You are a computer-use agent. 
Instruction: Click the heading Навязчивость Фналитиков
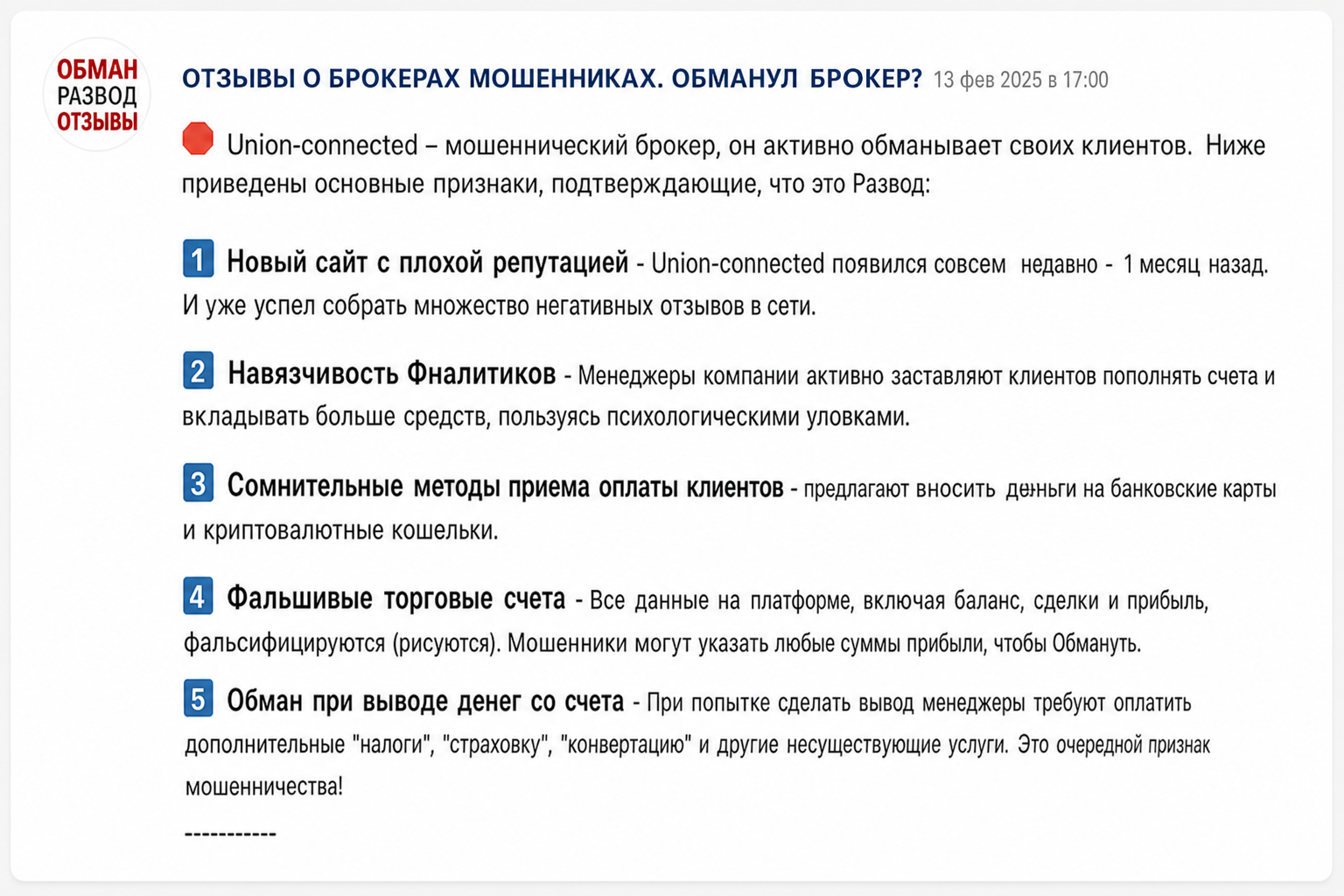pyautogui.click(x=392, y=374)
